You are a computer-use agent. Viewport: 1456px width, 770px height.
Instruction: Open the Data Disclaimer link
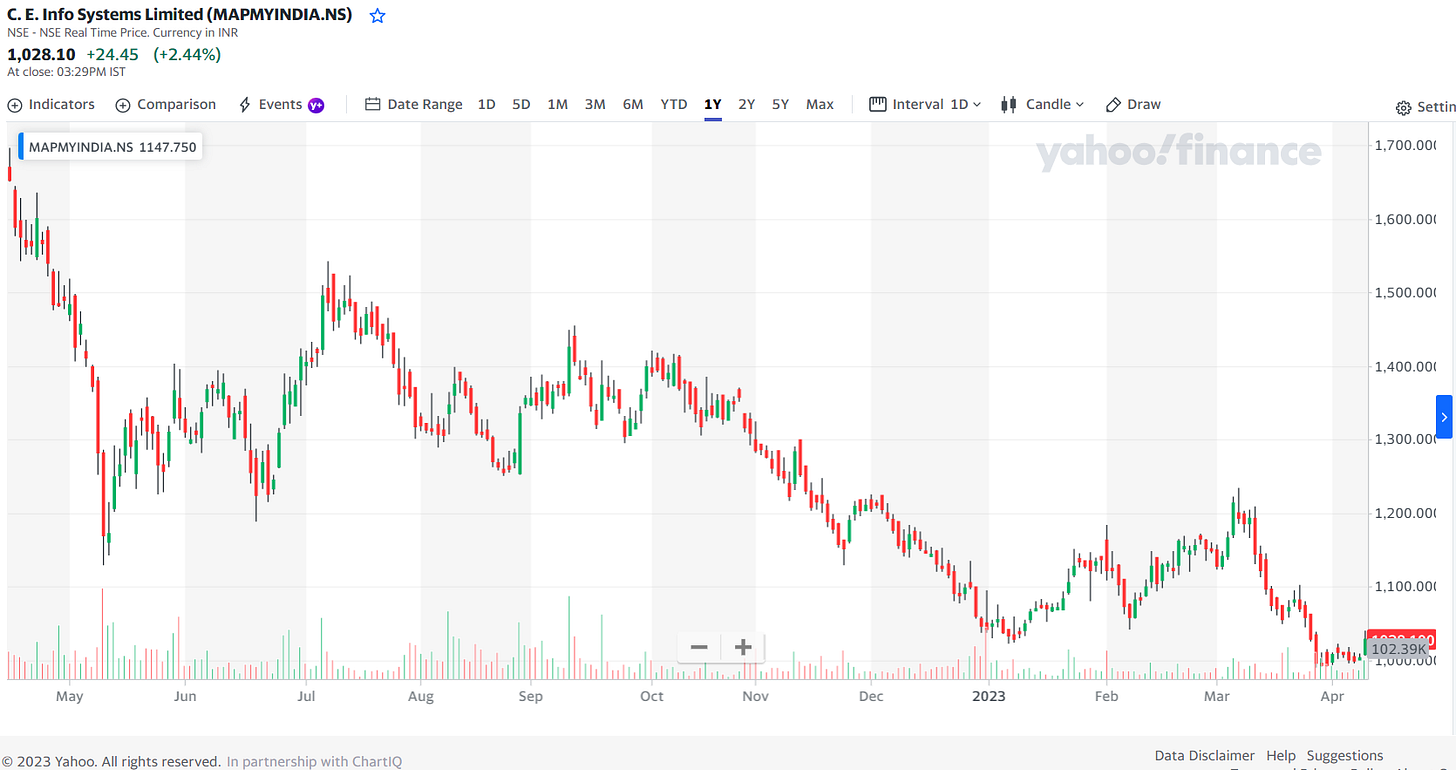coord(1204,756)
